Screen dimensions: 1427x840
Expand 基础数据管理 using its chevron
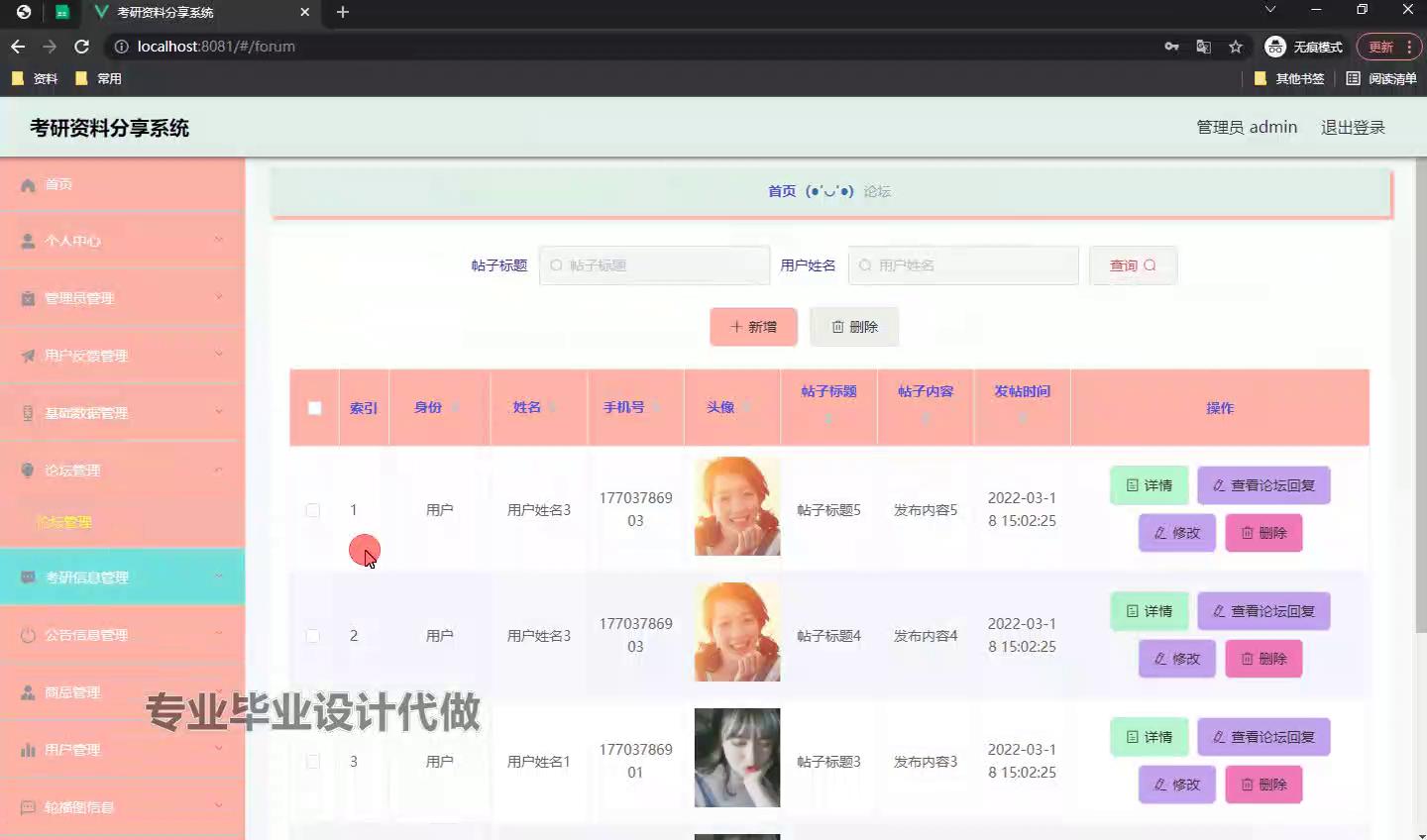(x=218, y=411)
